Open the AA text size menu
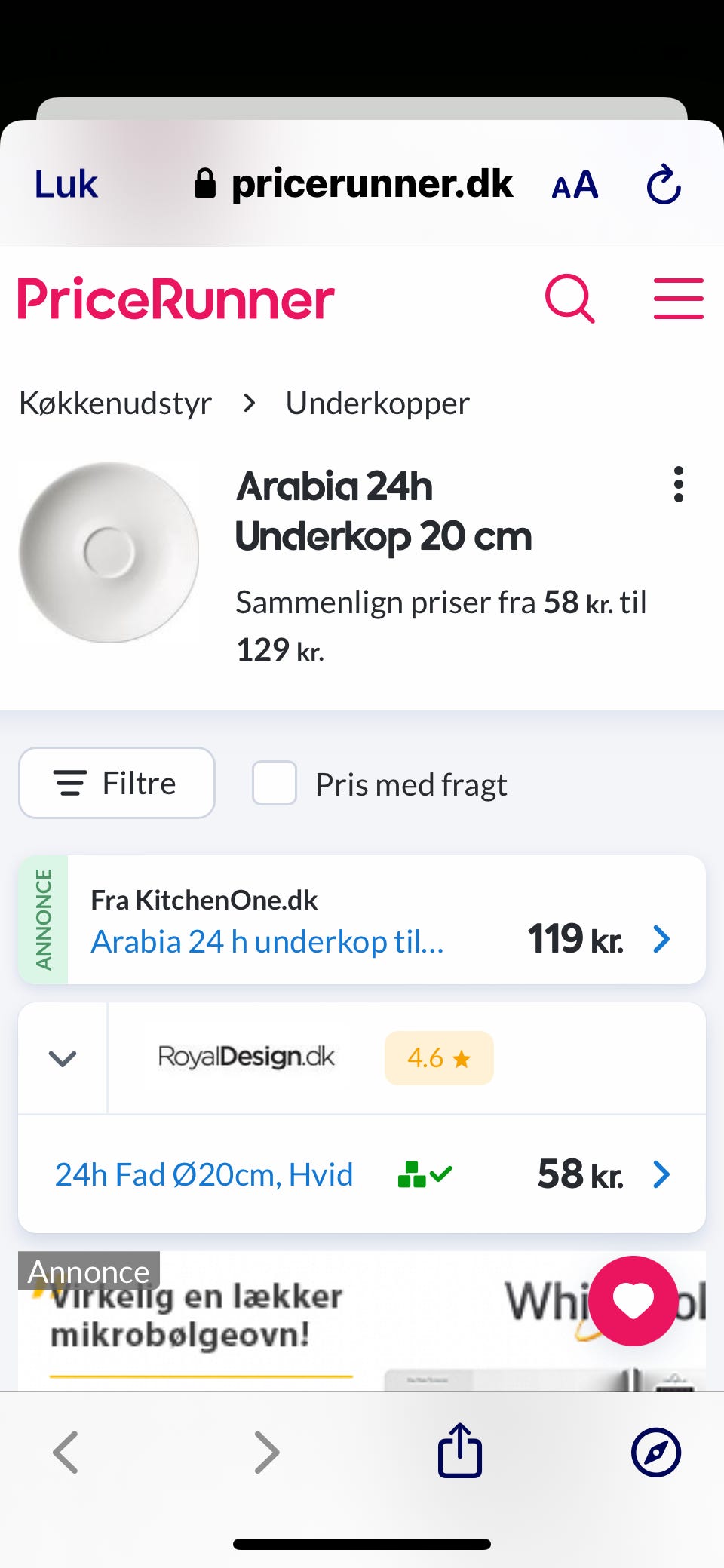This screenshot has height=1568, width=724. pyautogui.click(x=575, y=186)
